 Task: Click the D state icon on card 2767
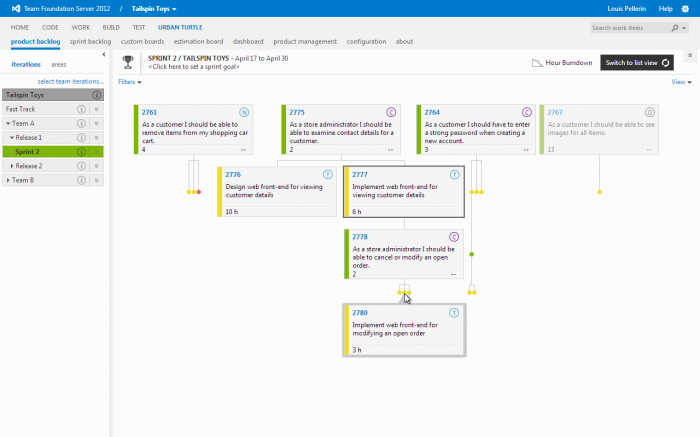650,112
